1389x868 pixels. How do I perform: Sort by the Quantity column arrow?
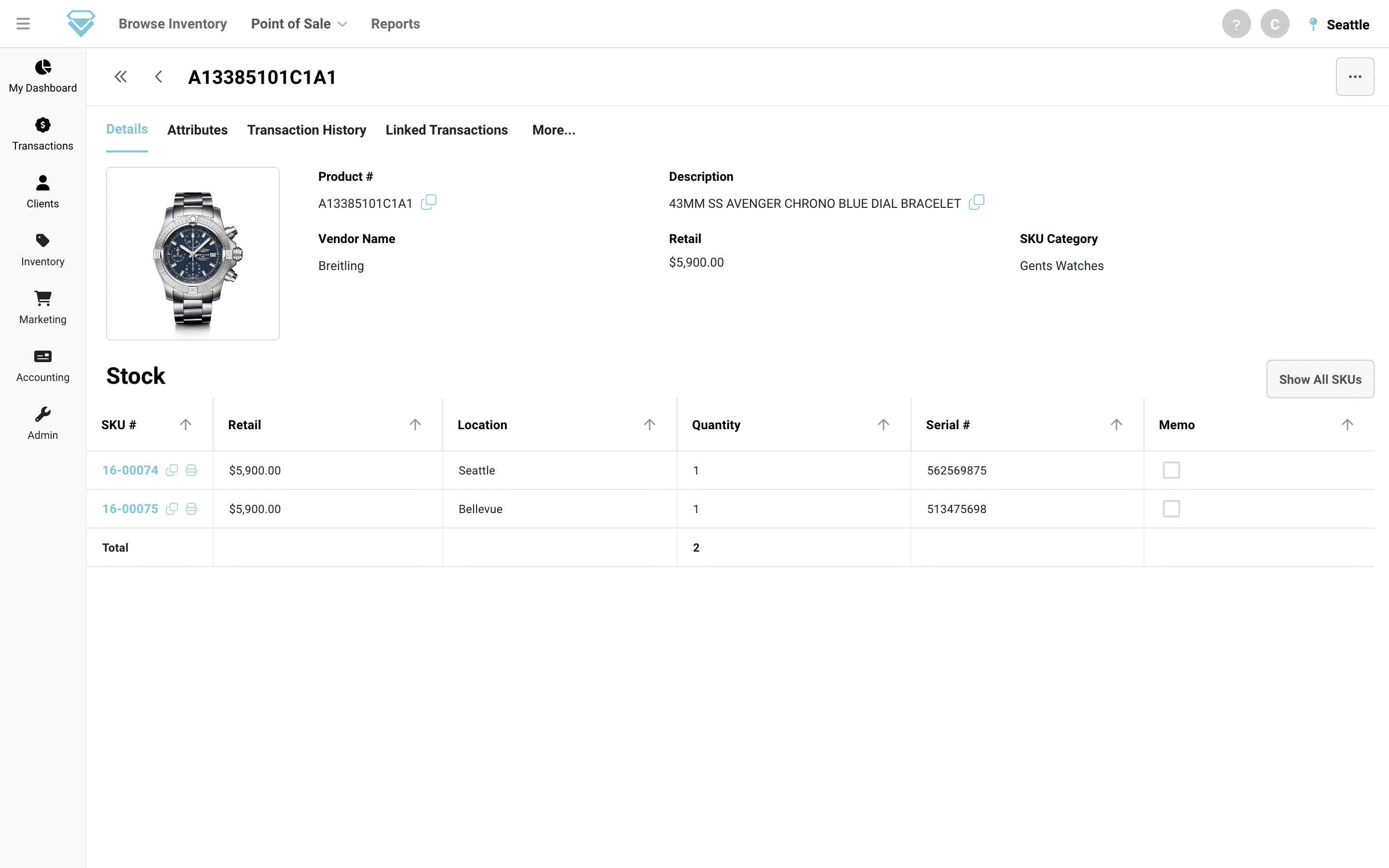883,425
